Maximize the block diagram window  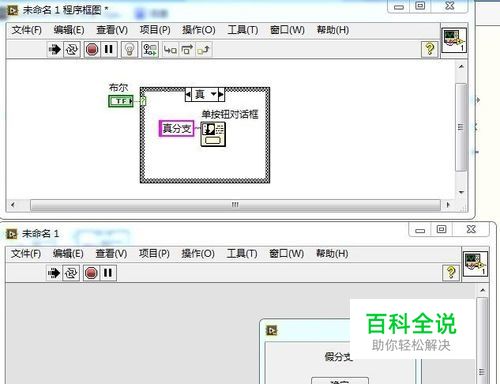(420, 6)
